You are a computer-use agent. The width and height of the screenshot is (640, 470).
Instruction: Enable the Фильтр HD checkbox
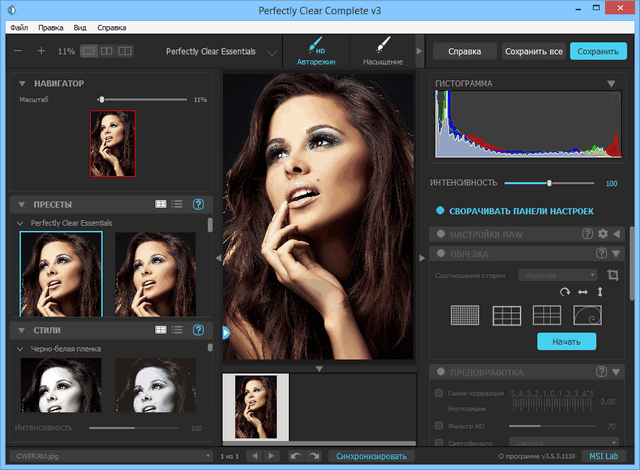(x=440, y=426)
